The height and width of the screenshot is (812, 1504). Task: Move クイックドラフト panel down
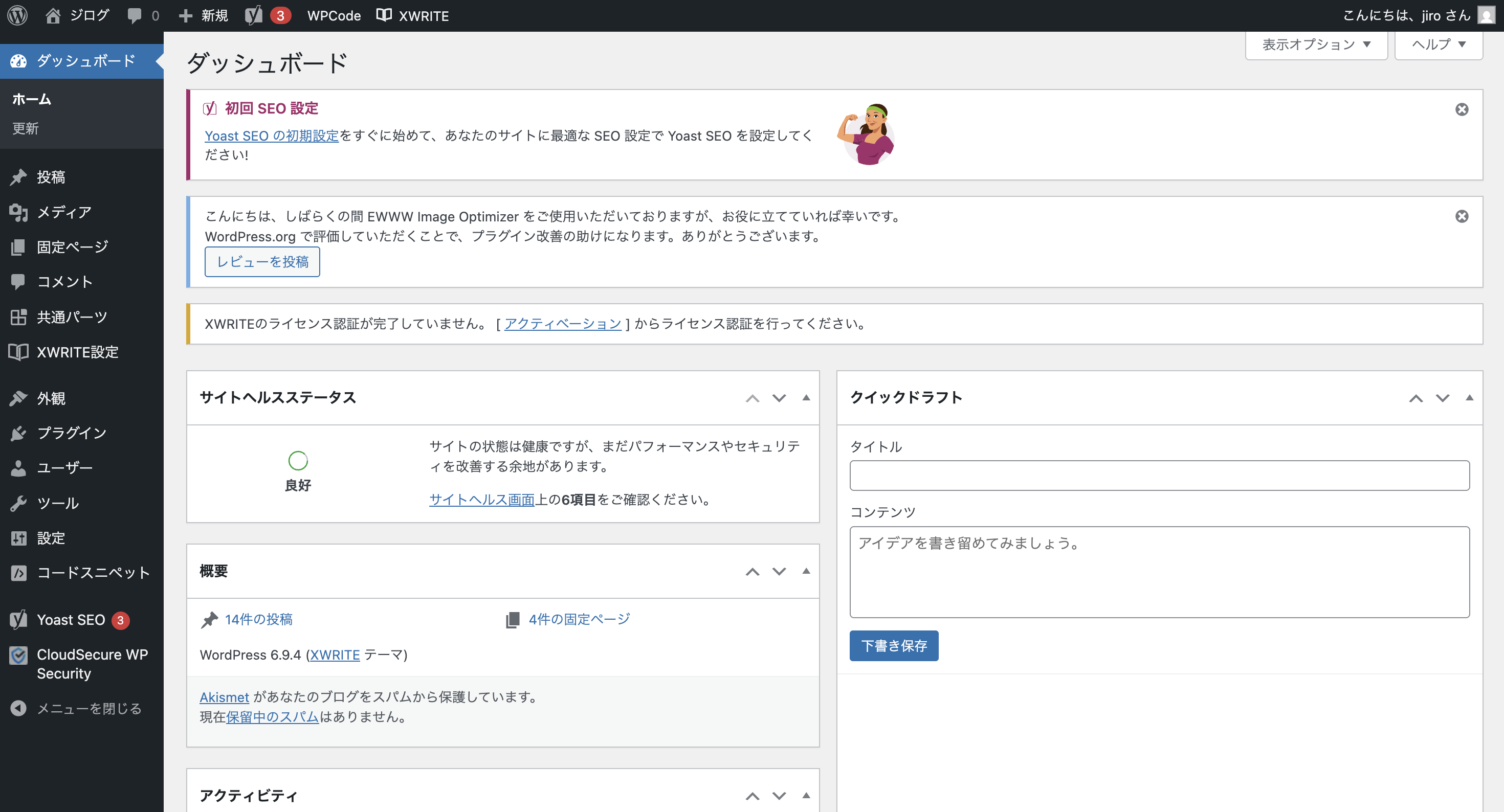click(x=1443, y=398)
